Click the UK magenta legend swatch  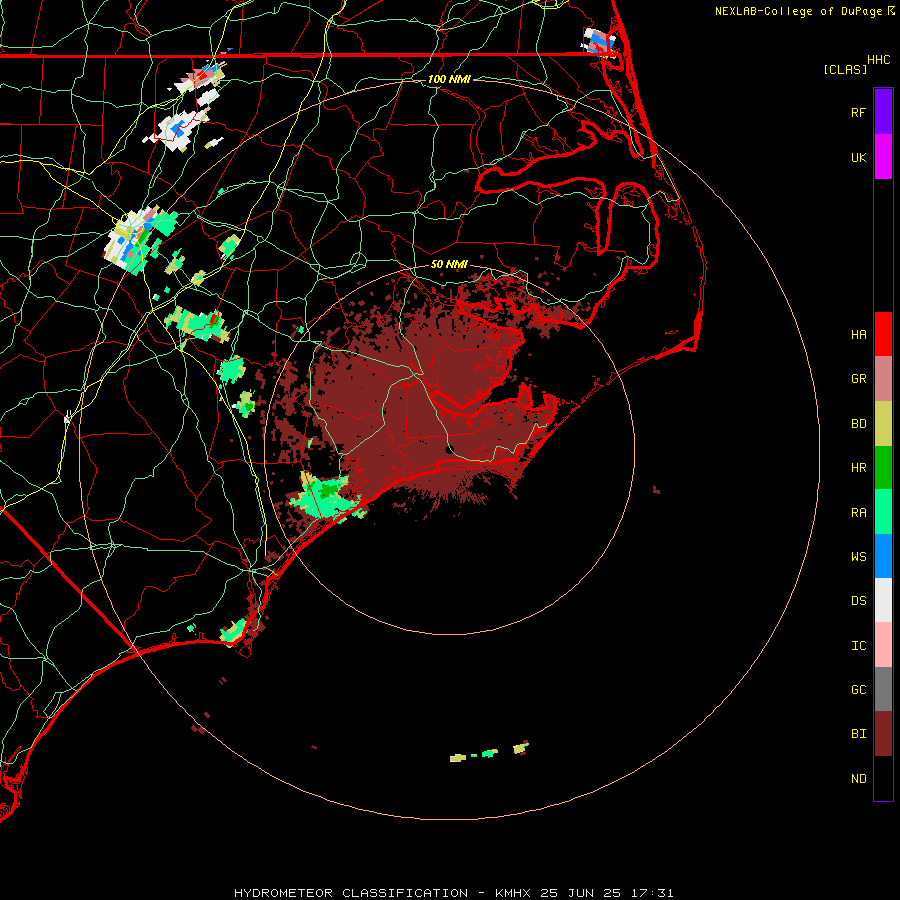[x=883, y=157]
